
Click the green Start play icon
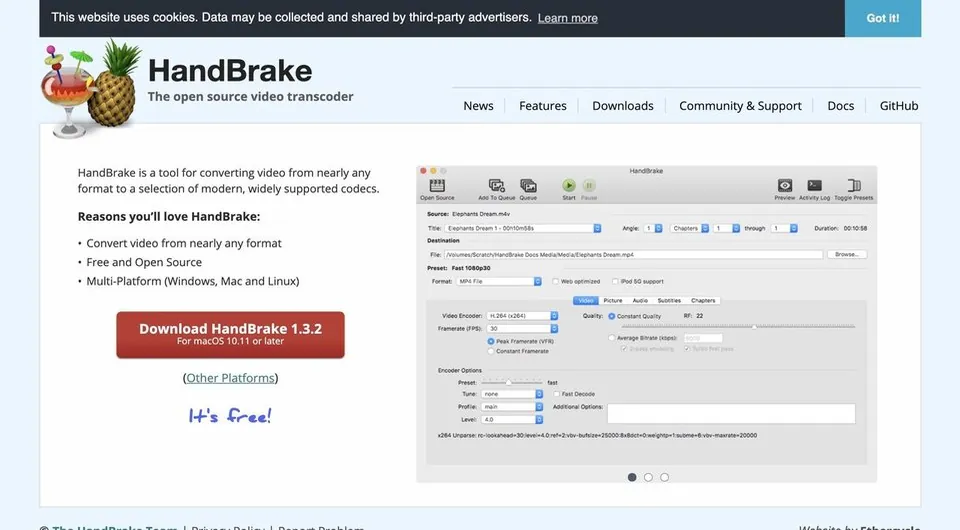point(569,185)
